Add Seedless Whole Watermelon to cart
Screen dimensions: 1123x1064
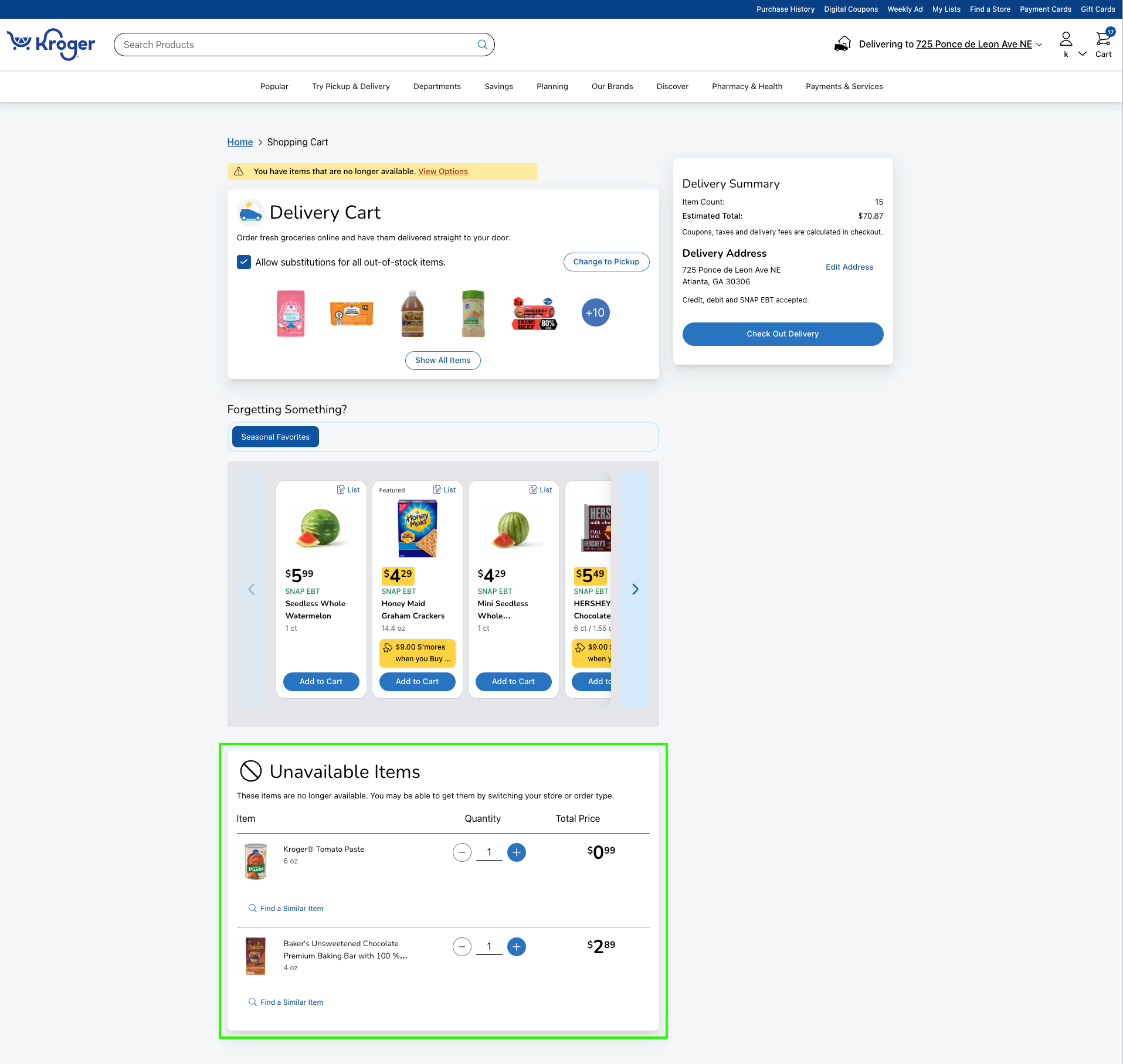321,682
